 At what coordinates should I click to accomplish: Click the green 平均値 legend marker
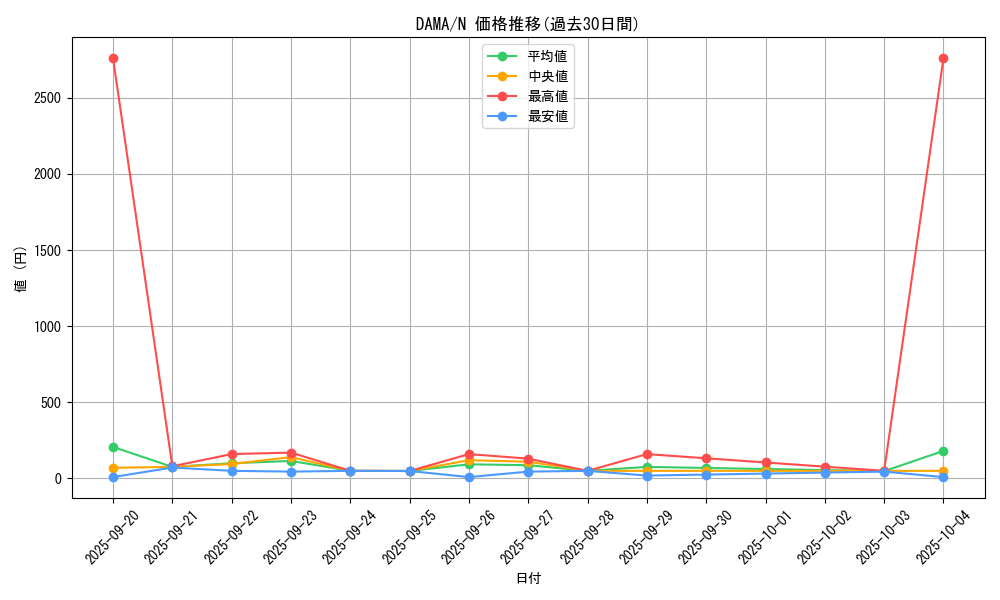click(x=503, y=56)
